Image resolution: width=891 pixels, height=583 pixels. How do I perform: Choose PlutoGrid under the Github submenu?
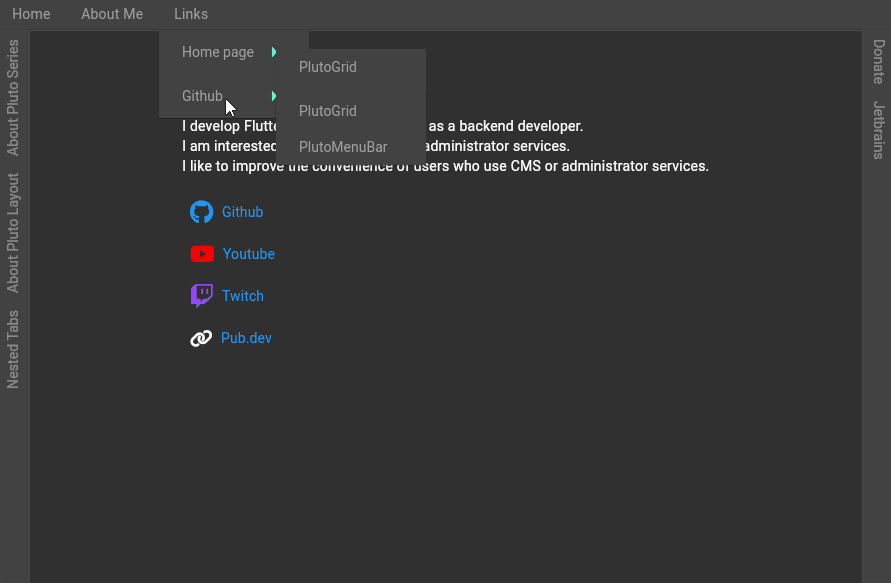tap(327, 111)
